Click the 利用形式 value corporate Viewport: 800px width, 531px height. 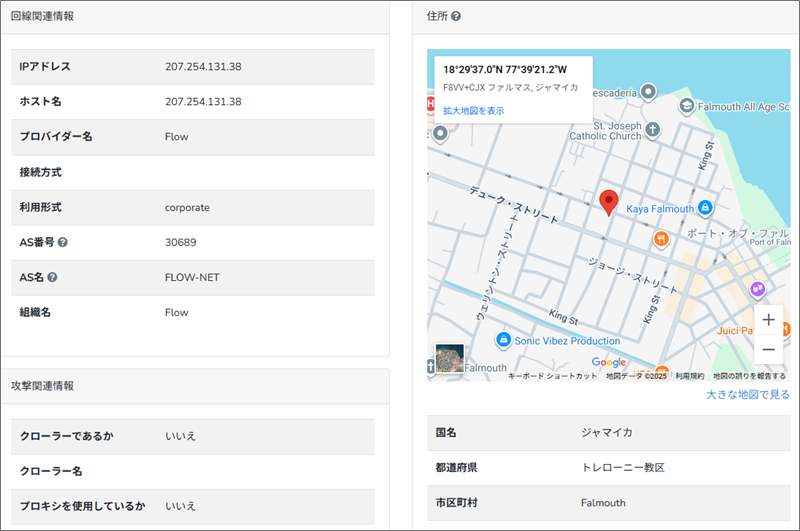187,208
